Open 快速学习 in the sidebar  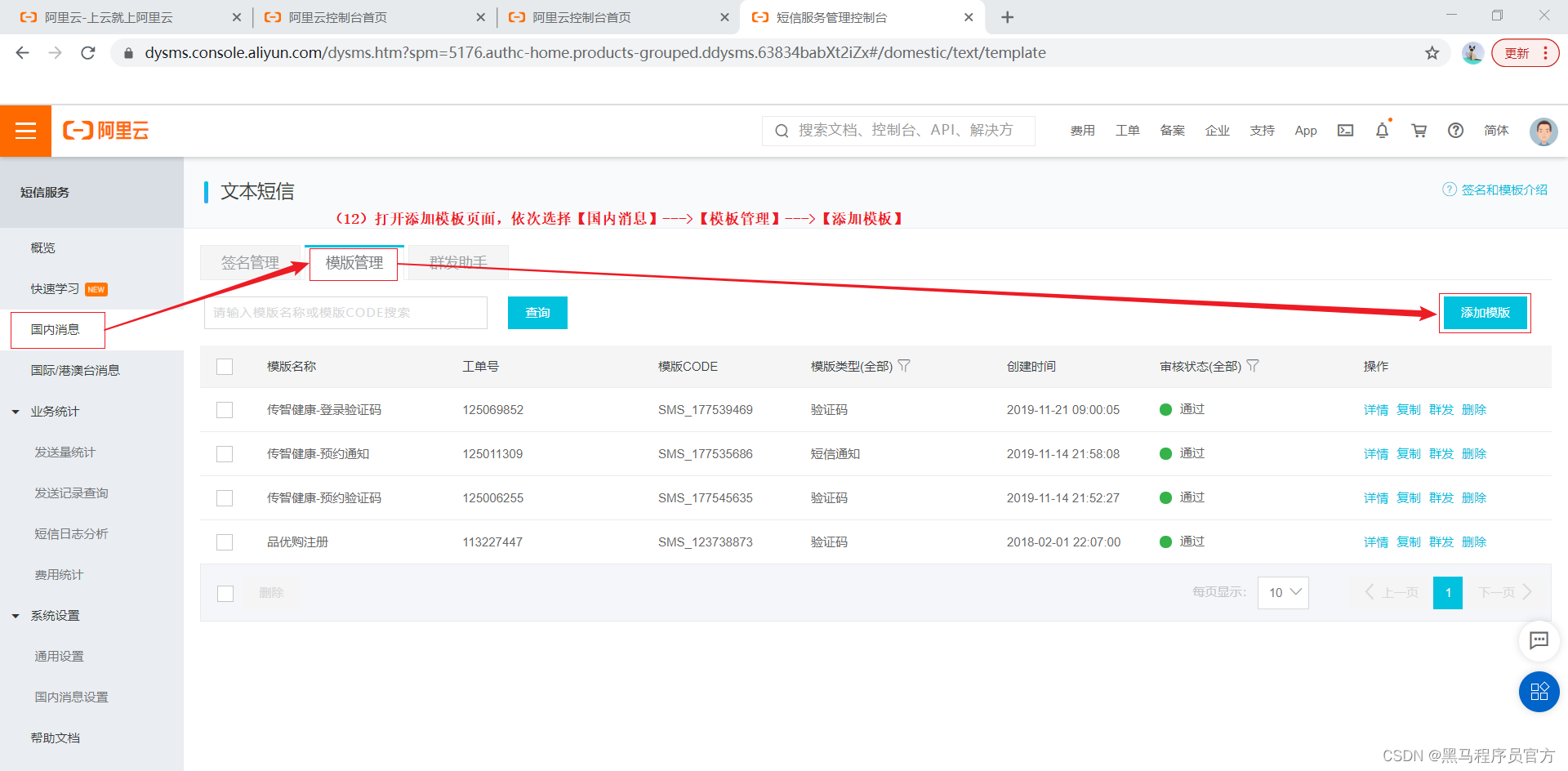coord(56,289)
